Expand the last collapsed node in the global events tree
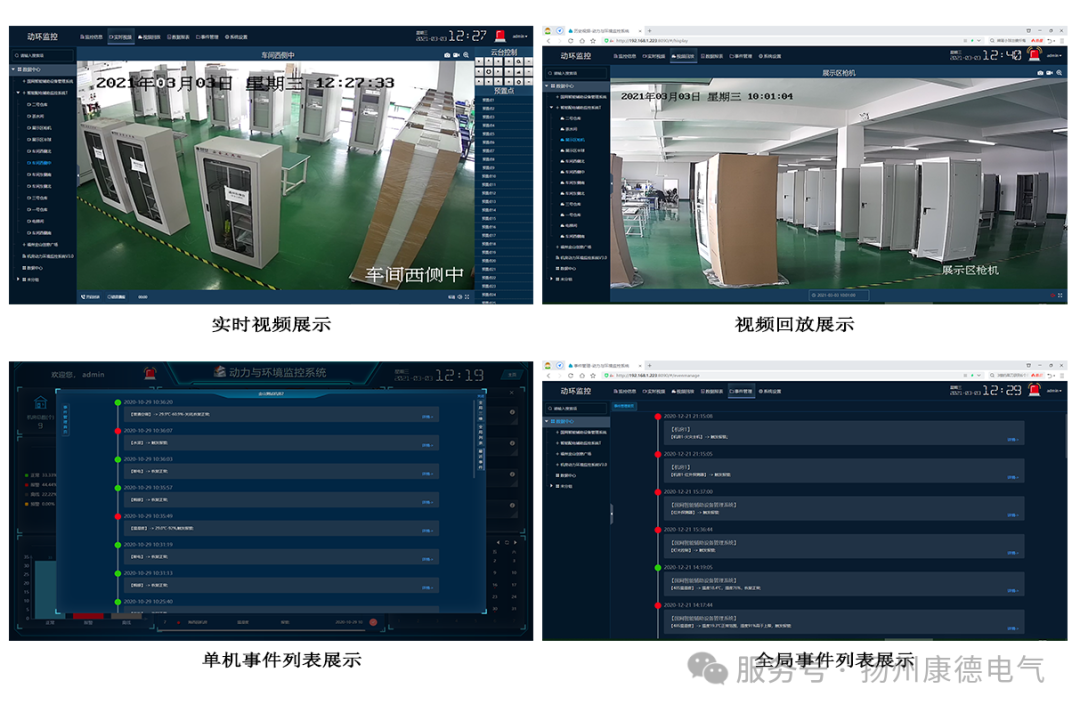 [552, 486]
